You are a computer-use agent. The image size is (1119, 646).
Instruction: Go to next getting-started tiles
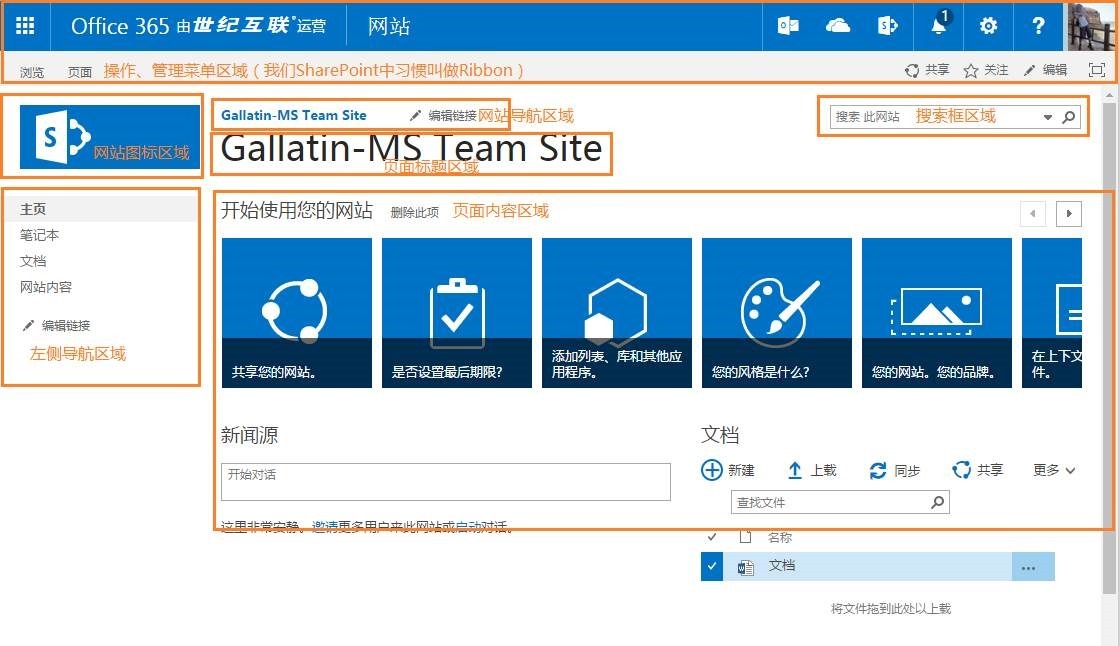coord(1068,213)
